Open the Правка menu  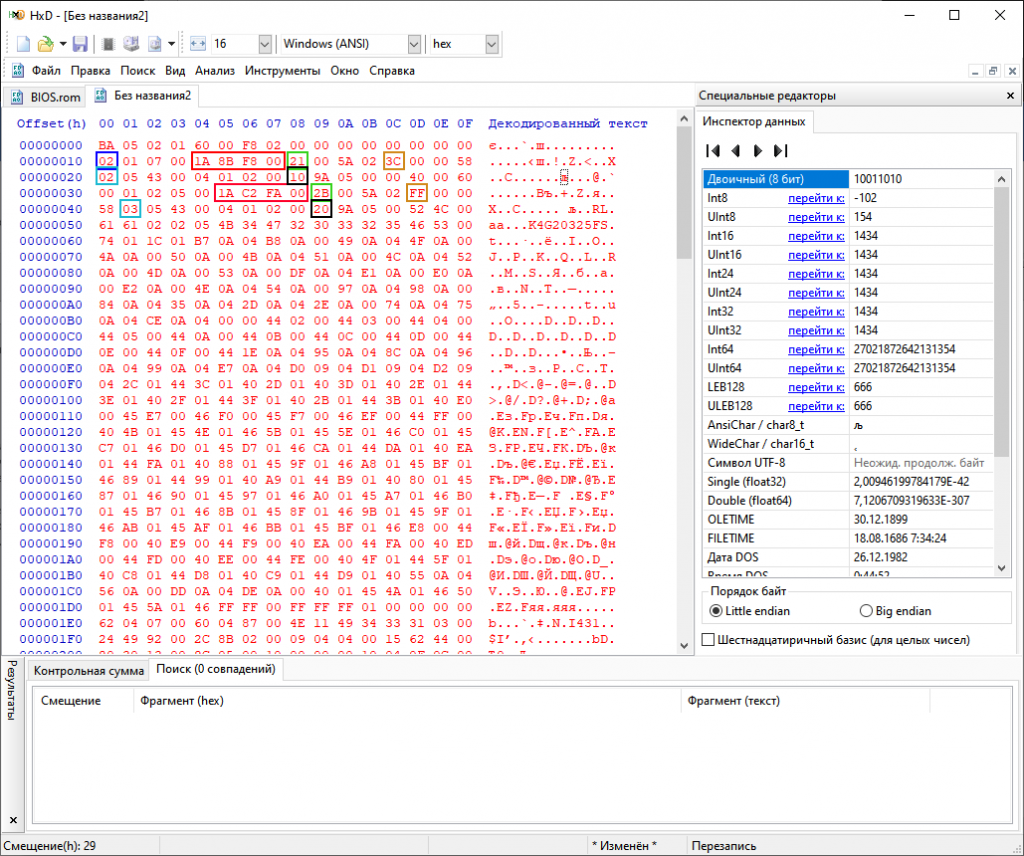pyautogui.click(x=90, y=71)
